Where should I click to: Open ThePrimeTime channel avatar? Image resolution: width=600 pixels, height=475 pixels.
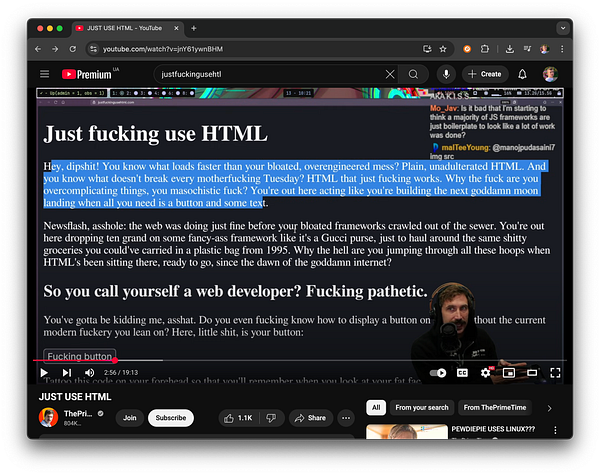coord(48,418)
